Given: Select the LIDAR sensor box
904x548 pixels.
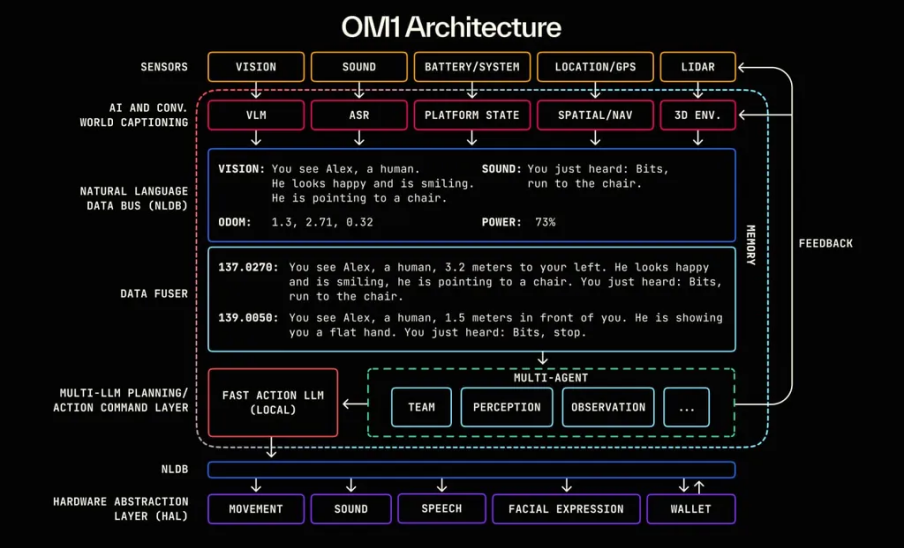Looking at the screenshot, I should [x=697, y=67].
